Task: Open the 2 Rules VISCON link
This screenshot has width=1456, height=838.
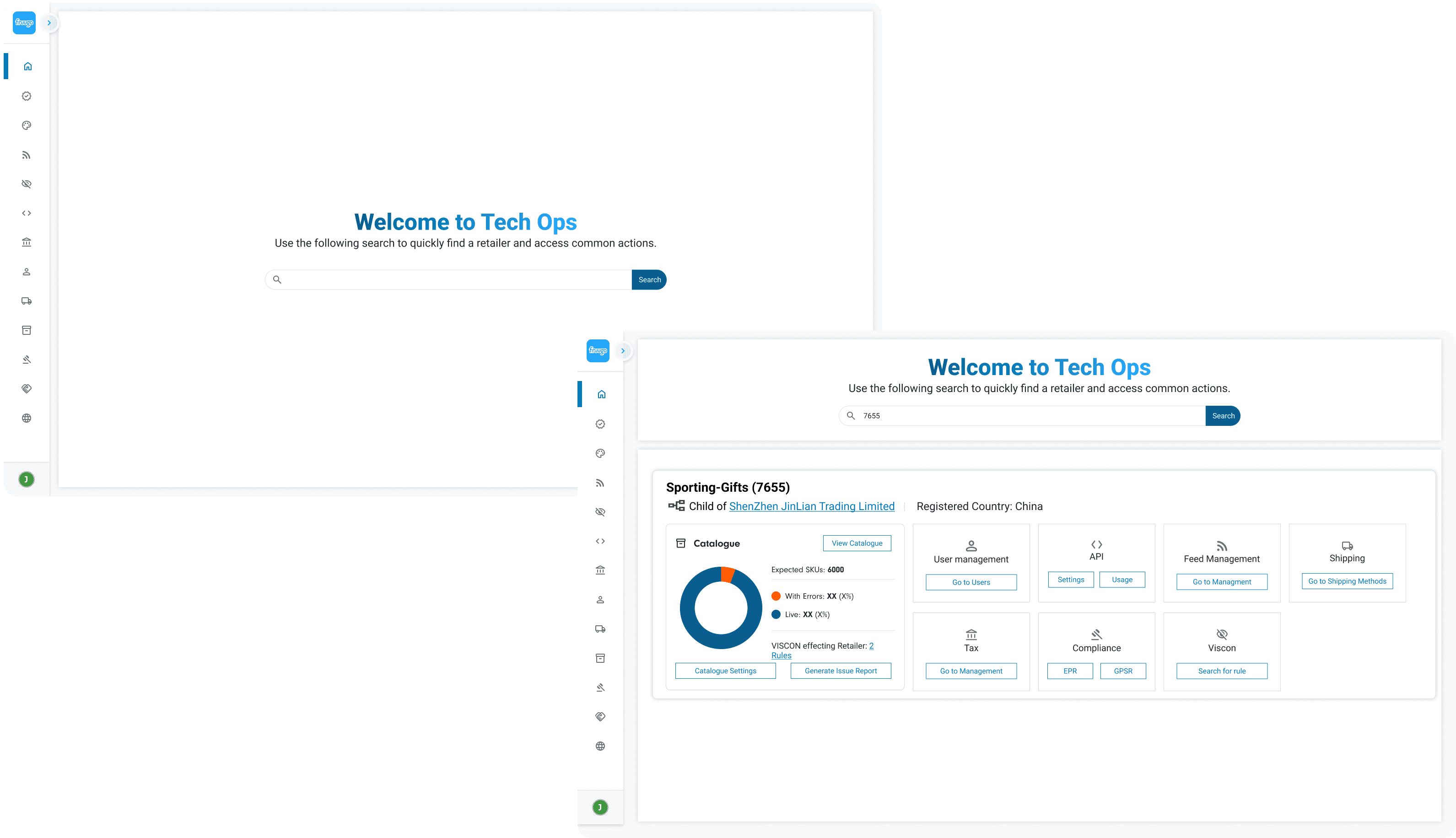Action: 781,655
